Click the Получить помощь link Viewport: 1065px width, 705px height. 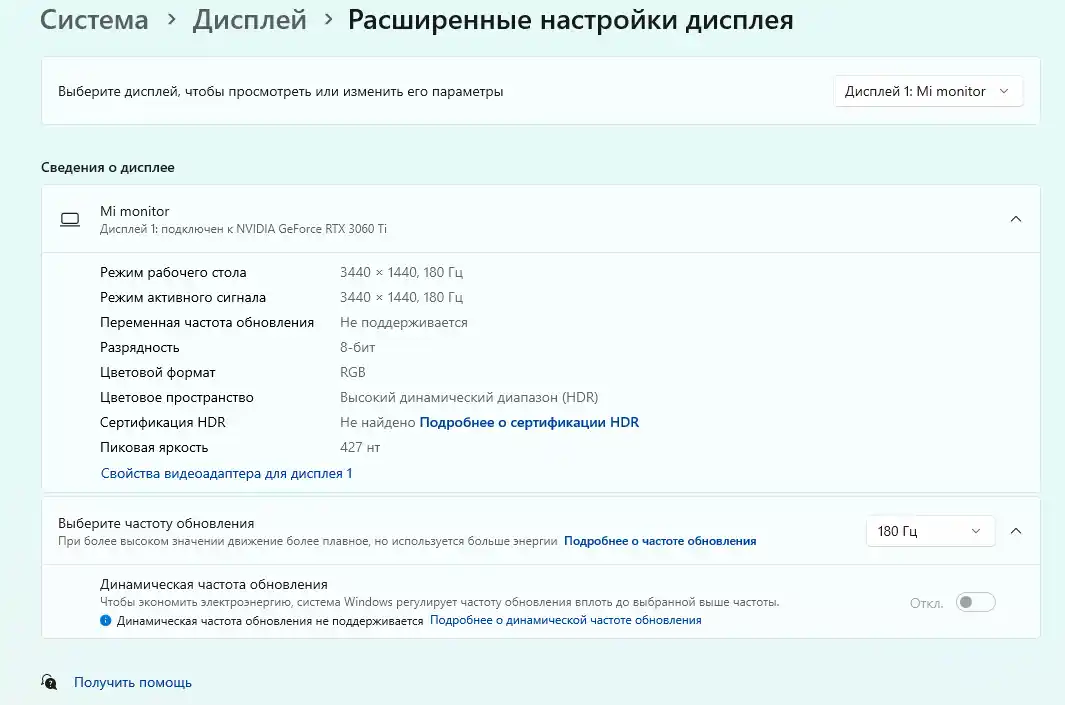pos(133,683)
